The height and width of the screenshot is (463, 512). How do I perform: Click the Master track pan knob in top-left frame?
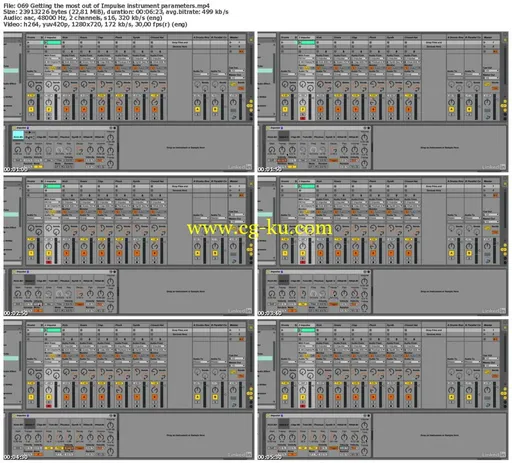point(233,102)
